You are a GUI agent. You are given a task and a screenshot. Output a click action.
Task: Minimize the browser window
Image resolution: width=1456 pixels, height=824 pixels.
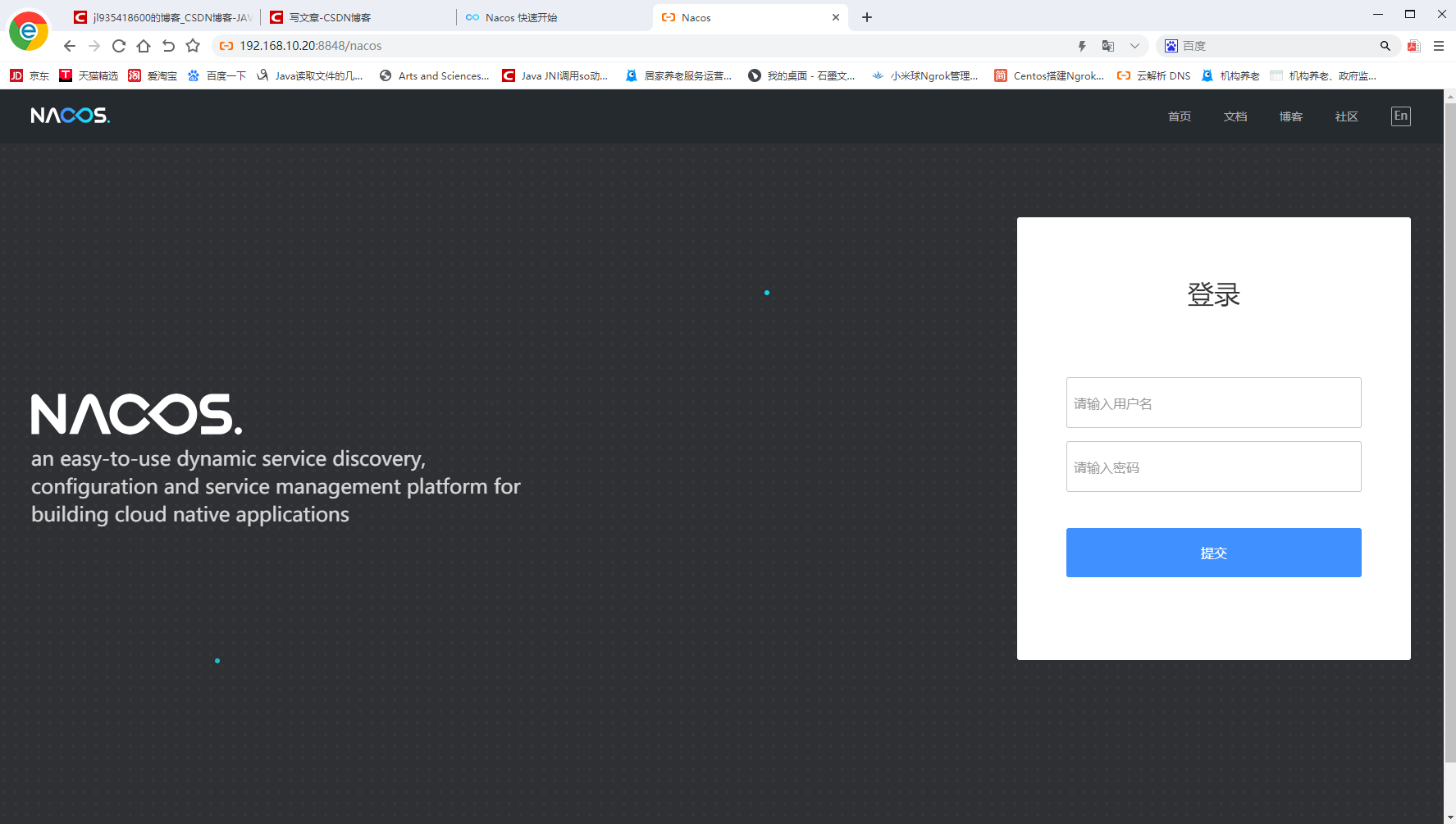click(x=1378, y=14)
